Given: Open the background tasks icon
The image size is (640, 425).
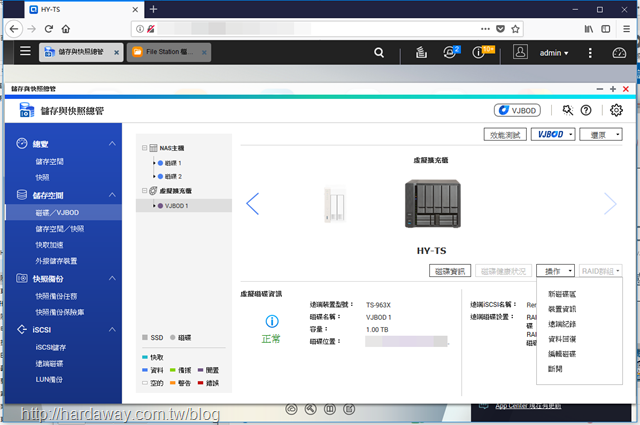Looking at the screenshot, I should [421, 52].
